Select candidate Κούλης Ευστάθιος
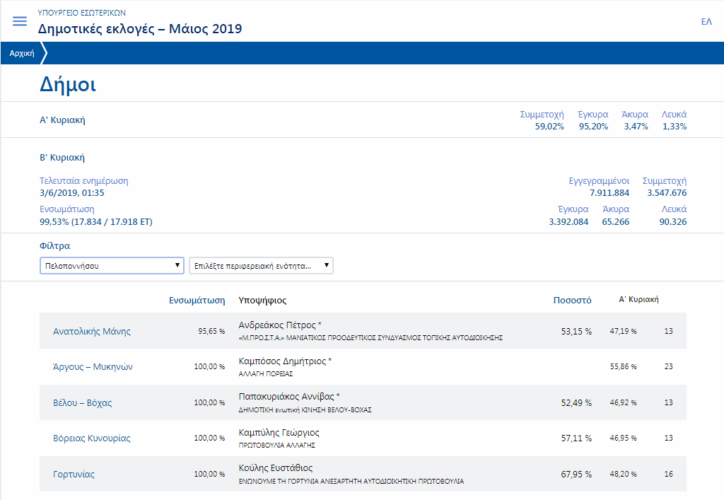This screenshot has width=724, height=500. click(x=275, y=468)
